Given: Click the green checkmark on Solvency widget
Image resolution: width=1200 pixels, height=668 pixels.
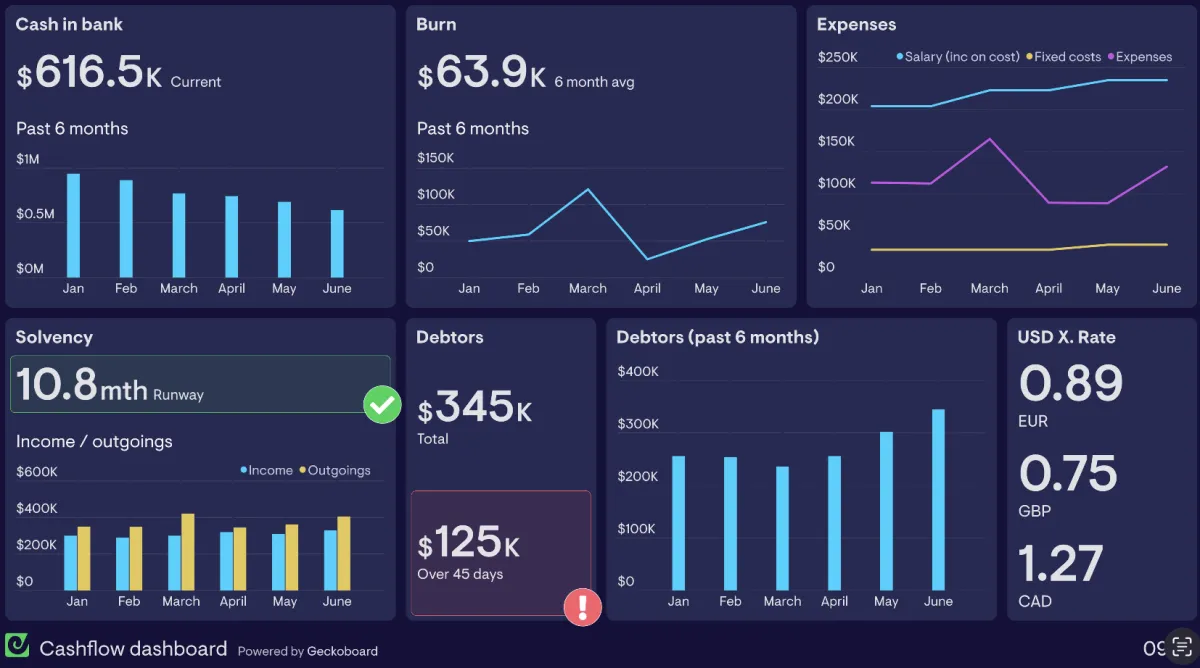Looking at the screenshot, I should pyautogui.click(x=381, y=404).
